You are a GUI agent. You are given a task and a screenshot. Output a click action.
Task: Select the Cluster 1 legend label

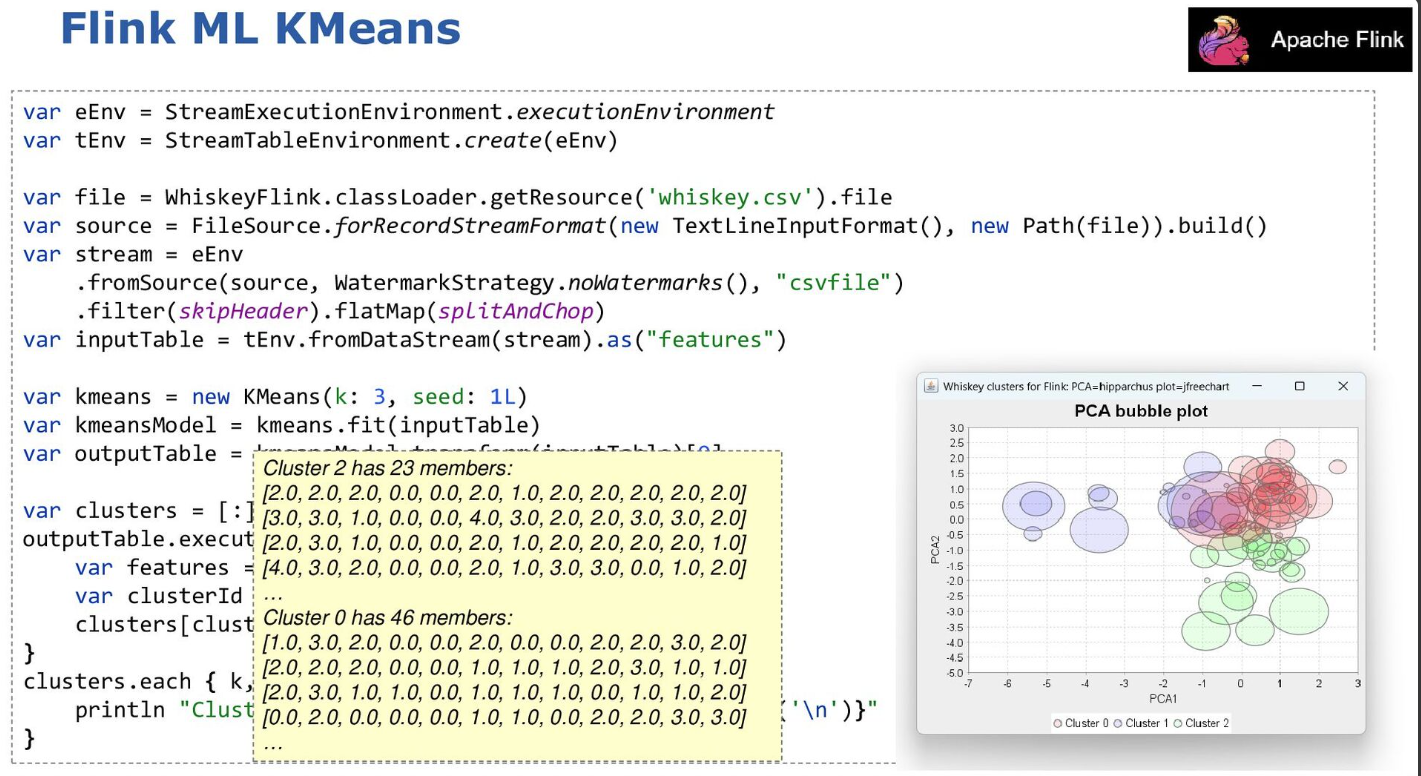[x=1146, y=723]
